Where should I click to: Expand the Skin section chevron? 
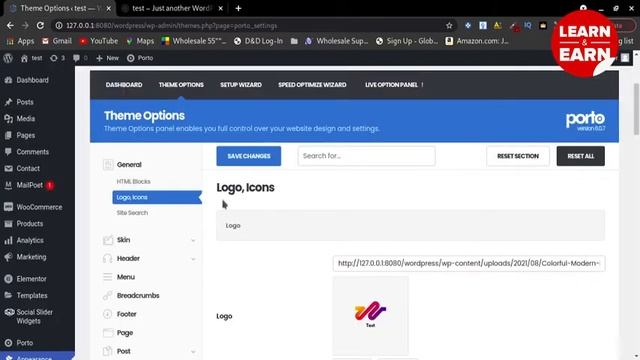[193, 240]
